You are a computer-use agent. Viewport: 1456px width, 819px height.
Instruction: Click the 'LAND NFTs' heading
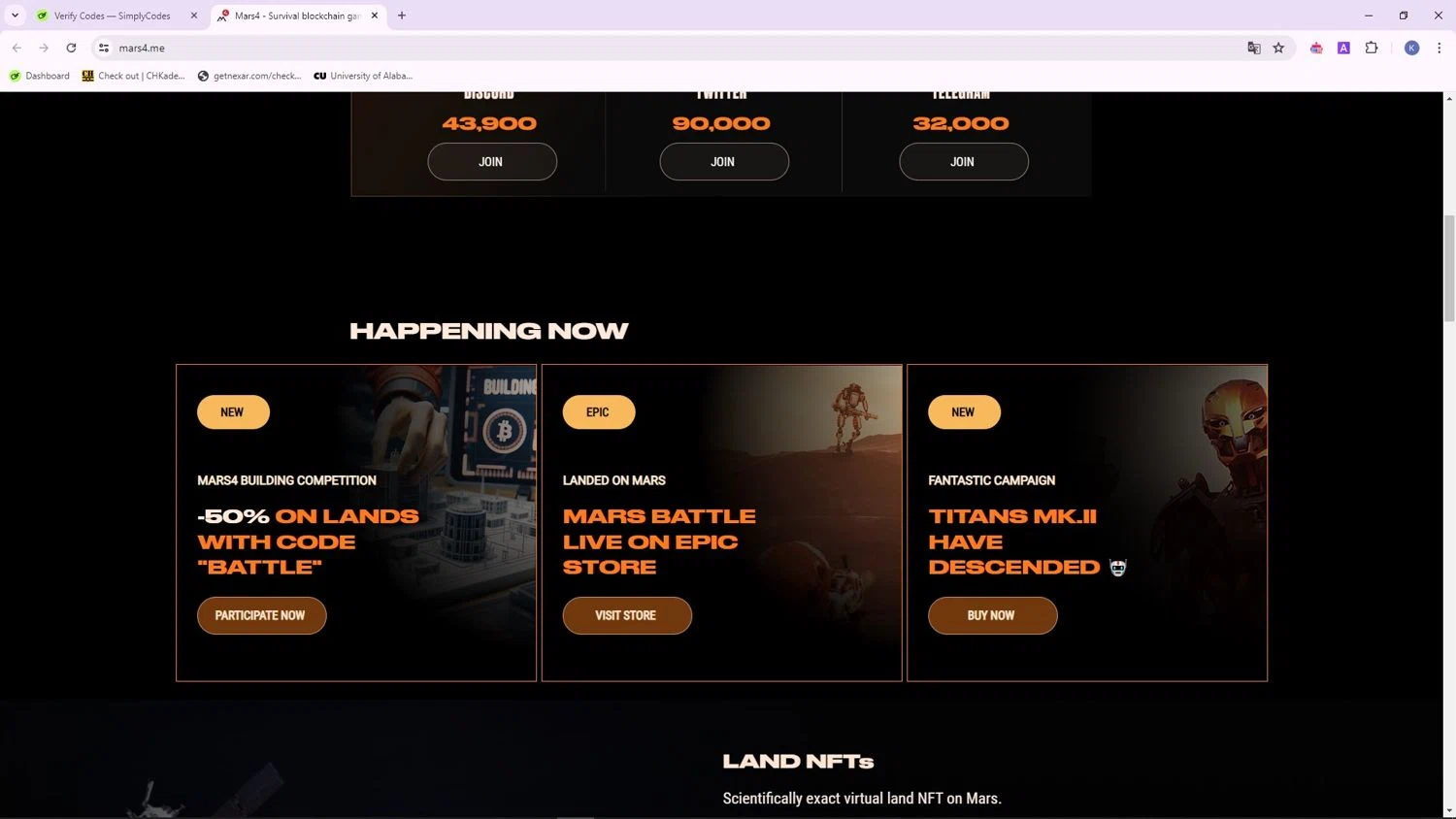[x=799, y=762]
